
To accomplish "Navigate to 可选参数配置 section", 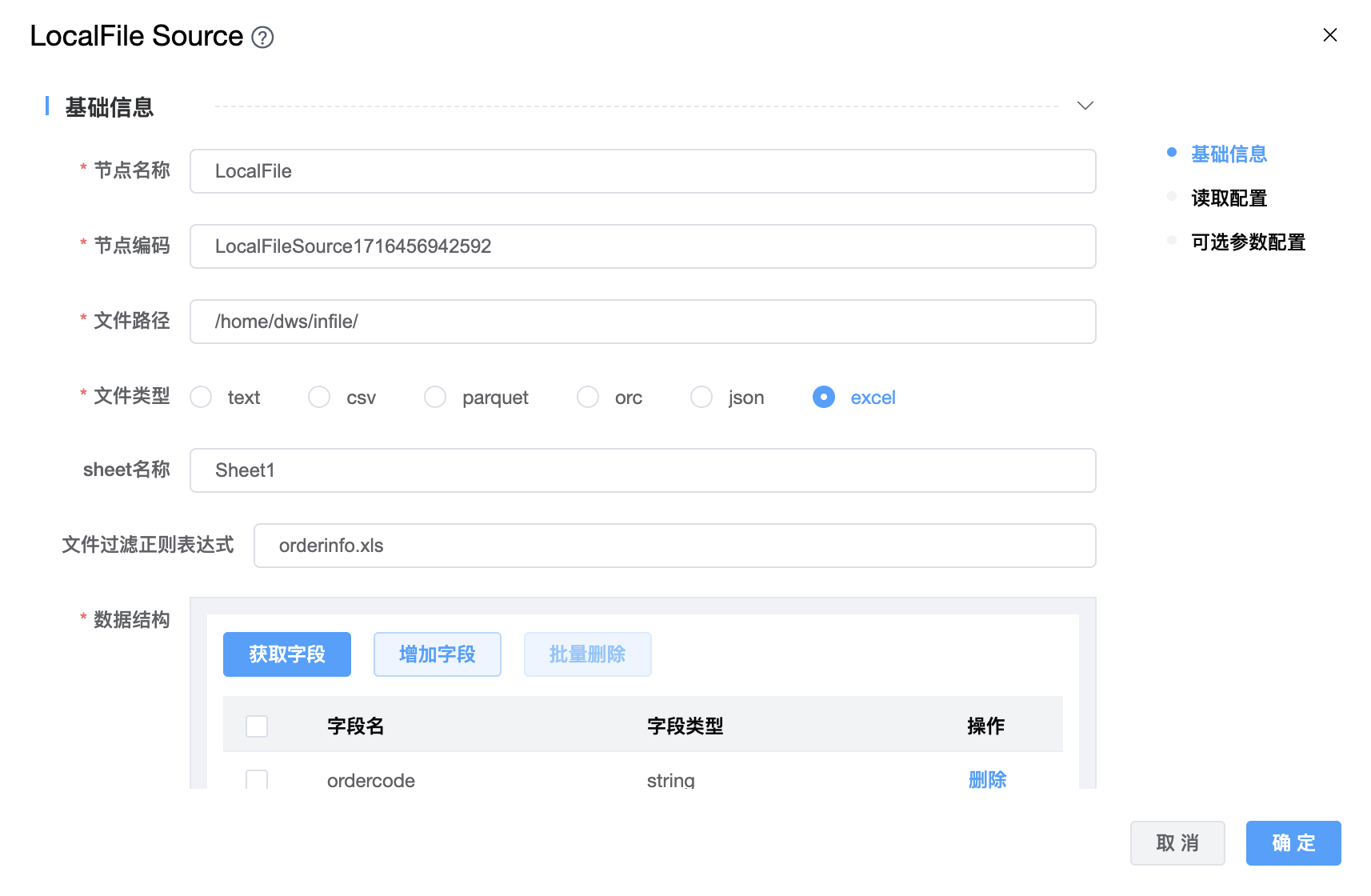I will coord(1248,242).
